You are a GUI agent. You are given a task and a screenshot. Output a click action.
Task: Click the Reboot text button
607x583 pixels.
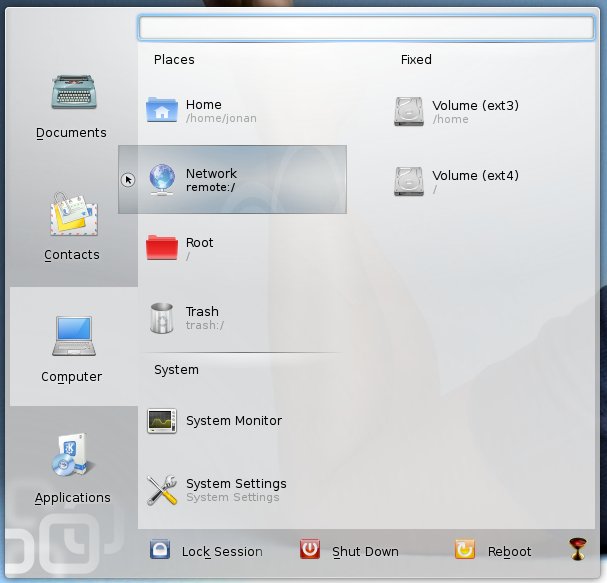coord(509,551)
